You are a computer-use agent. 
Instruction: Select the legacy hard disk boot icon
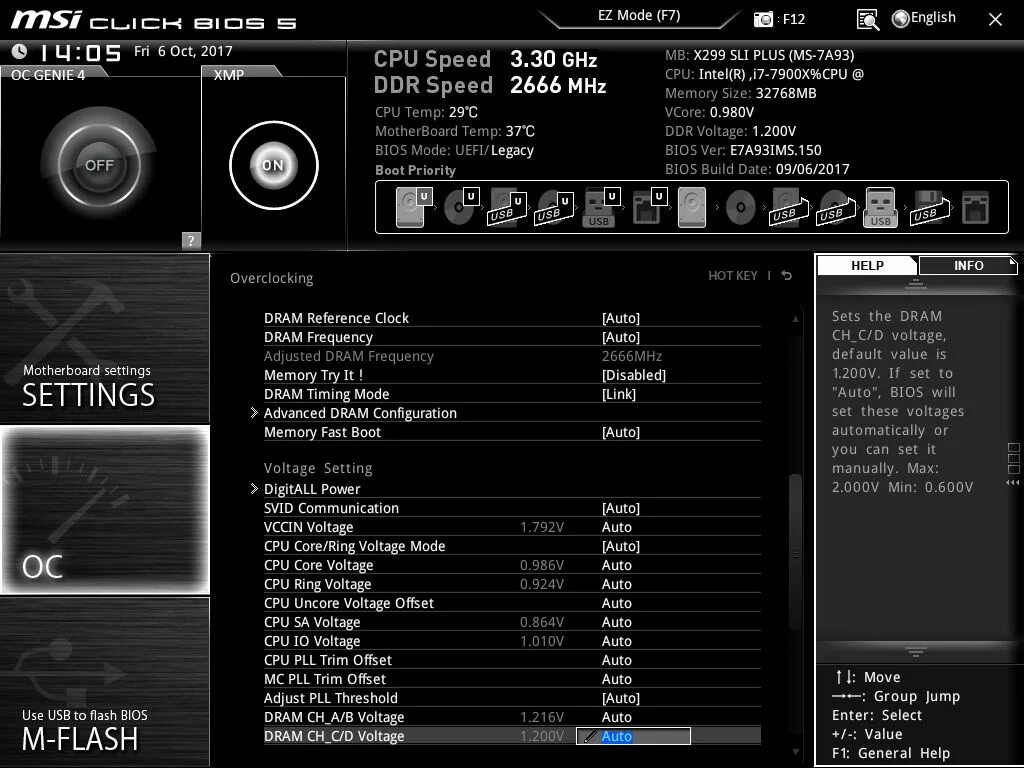[x=692, y=207]
